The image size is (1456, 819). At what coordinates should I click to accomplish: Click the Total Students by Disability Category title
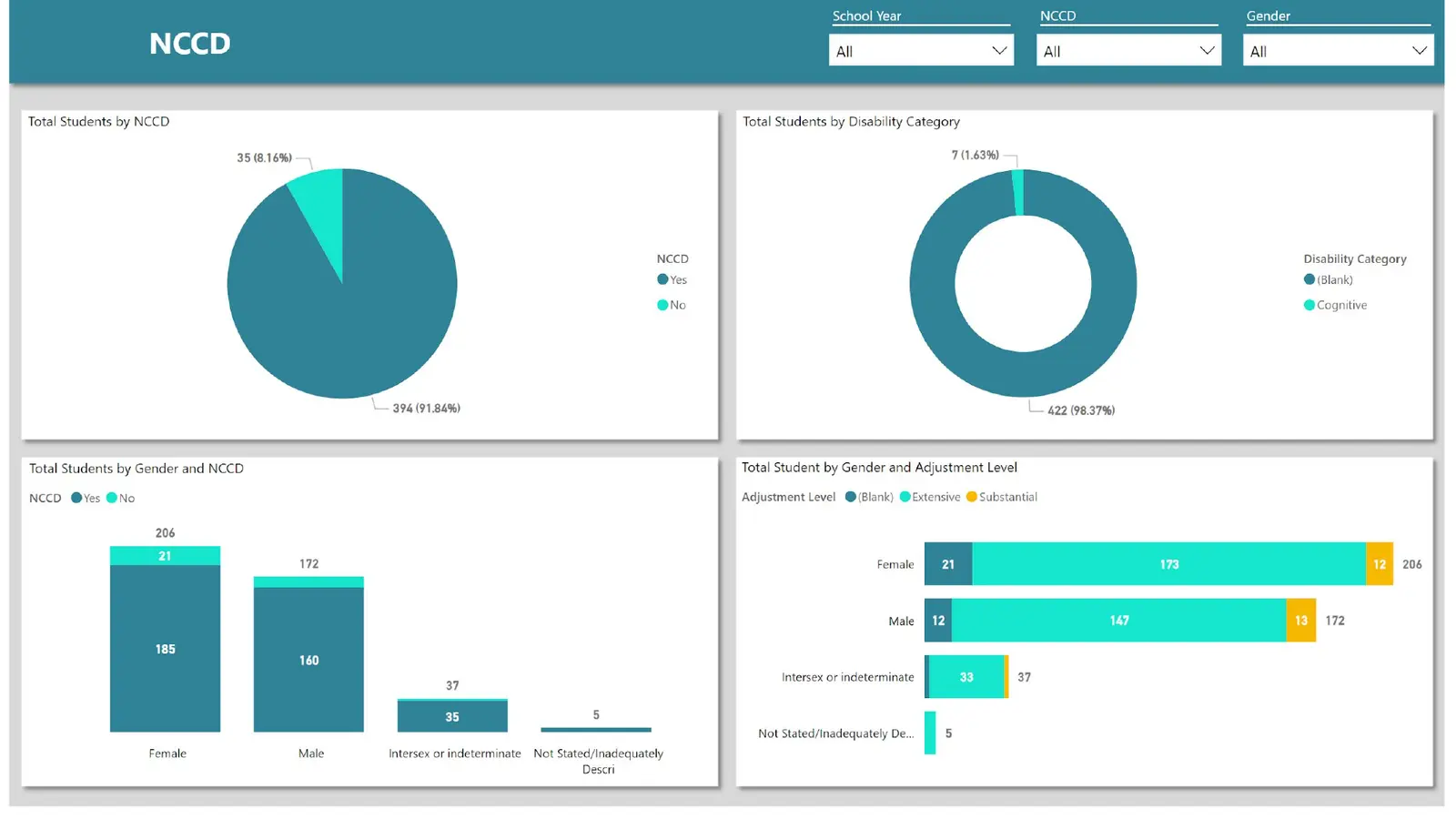[851, 121]
